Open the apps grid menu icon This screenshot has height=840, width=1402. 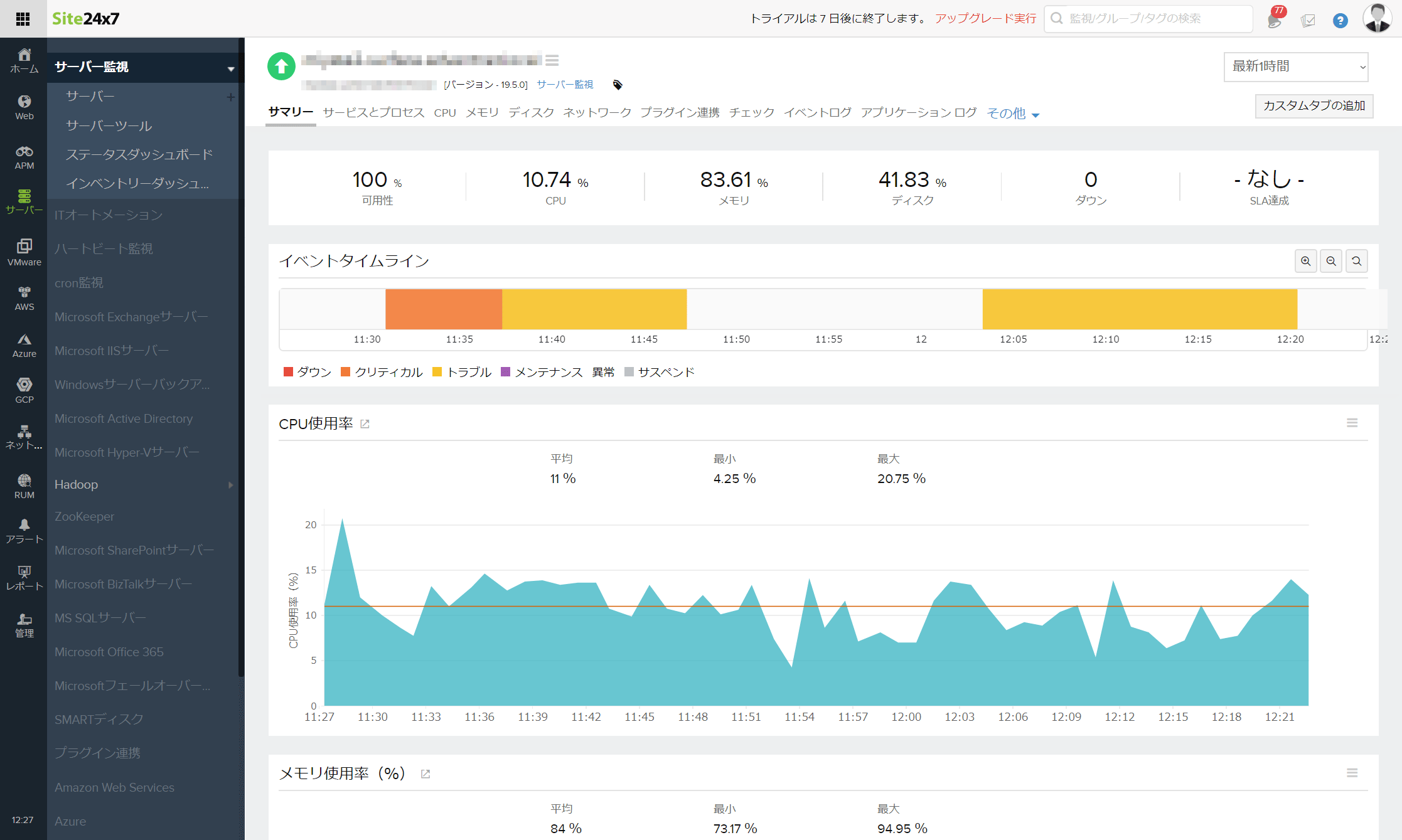[x=23, y=19]
